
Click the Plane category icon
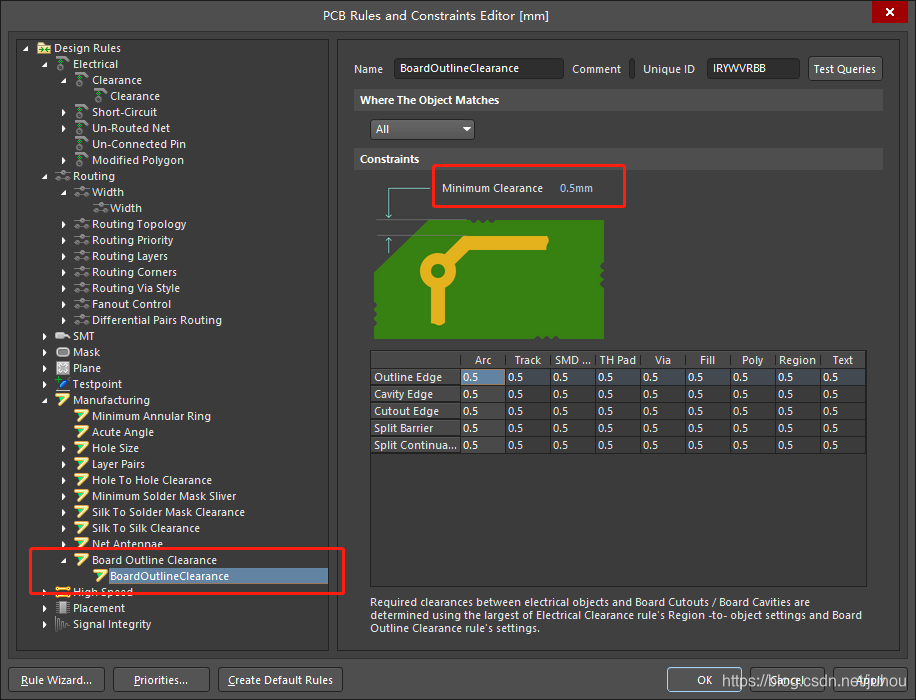[63, 368]
